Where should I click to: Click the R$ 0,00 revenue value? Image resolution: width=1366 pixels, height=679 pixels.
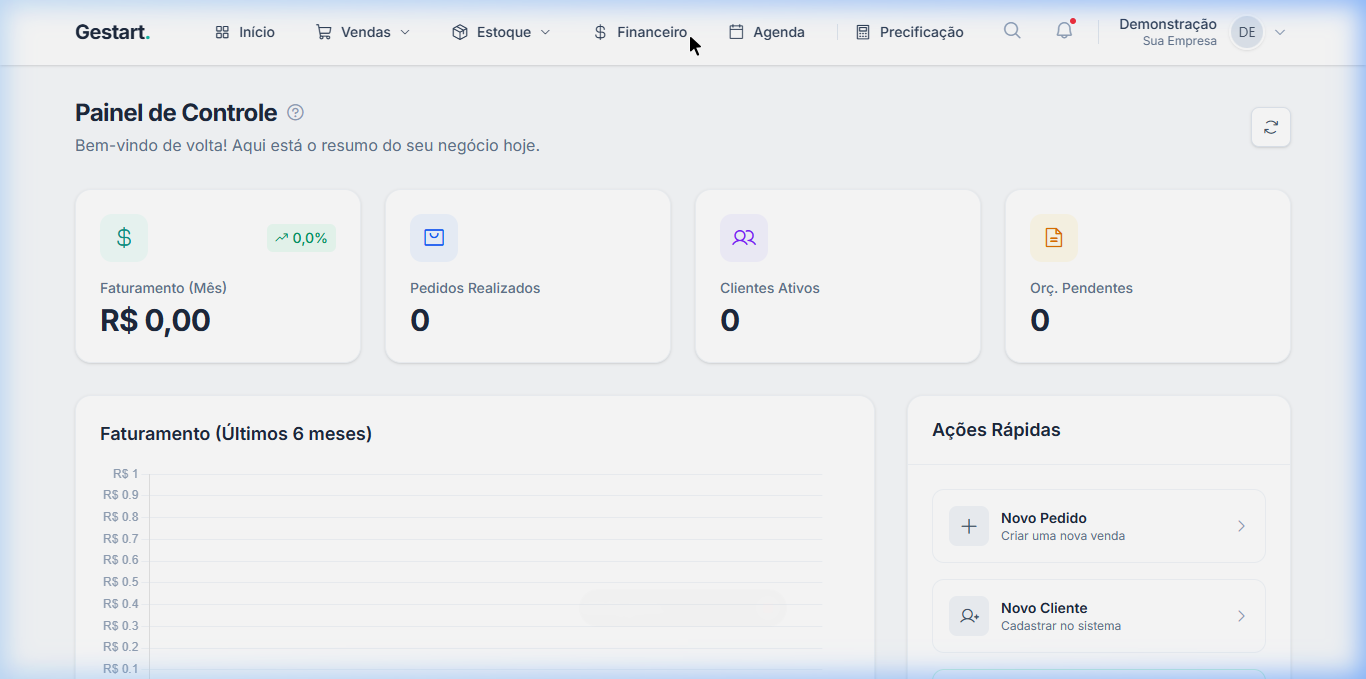(155, 320)
